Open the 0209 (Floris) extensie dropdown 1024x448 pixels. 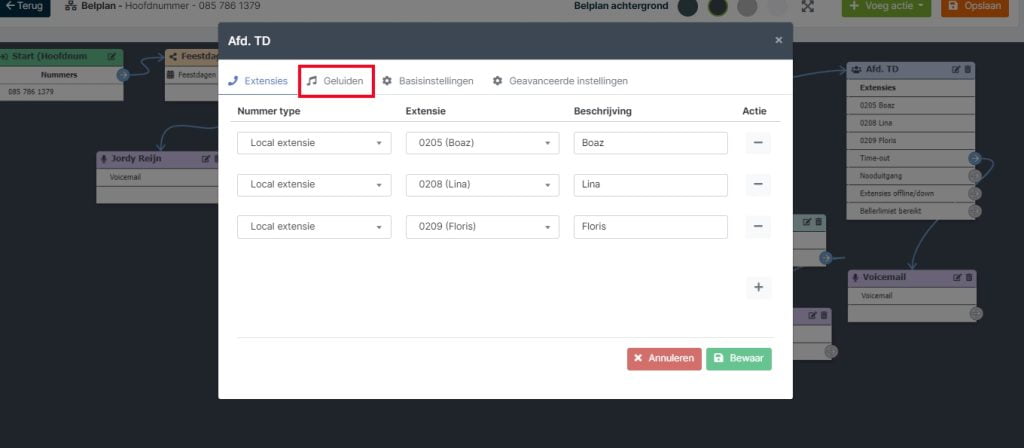tap(483, 227)
